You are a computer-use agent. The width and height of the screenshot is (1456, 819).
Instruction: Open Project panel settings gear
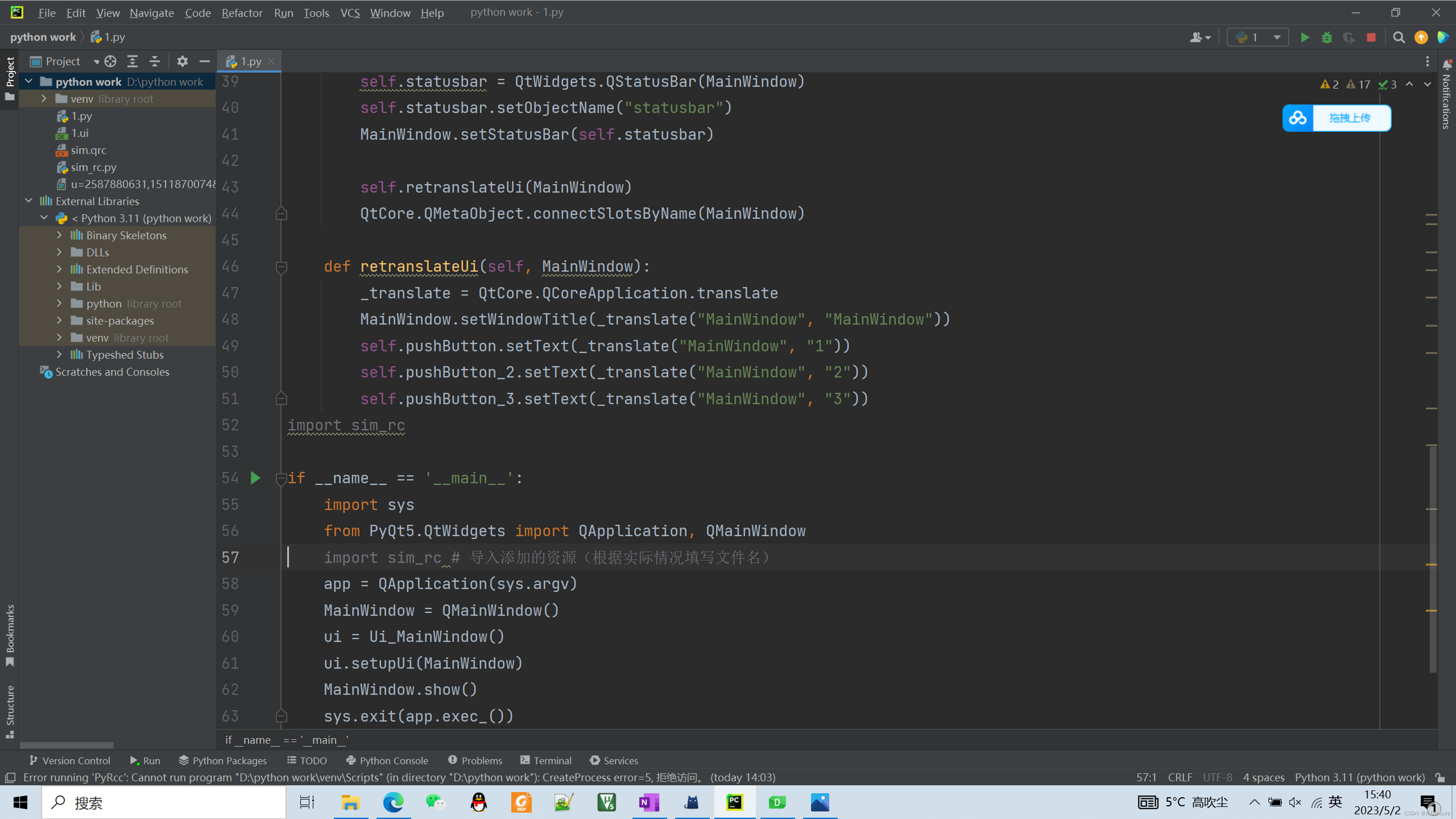pos(182,61)
